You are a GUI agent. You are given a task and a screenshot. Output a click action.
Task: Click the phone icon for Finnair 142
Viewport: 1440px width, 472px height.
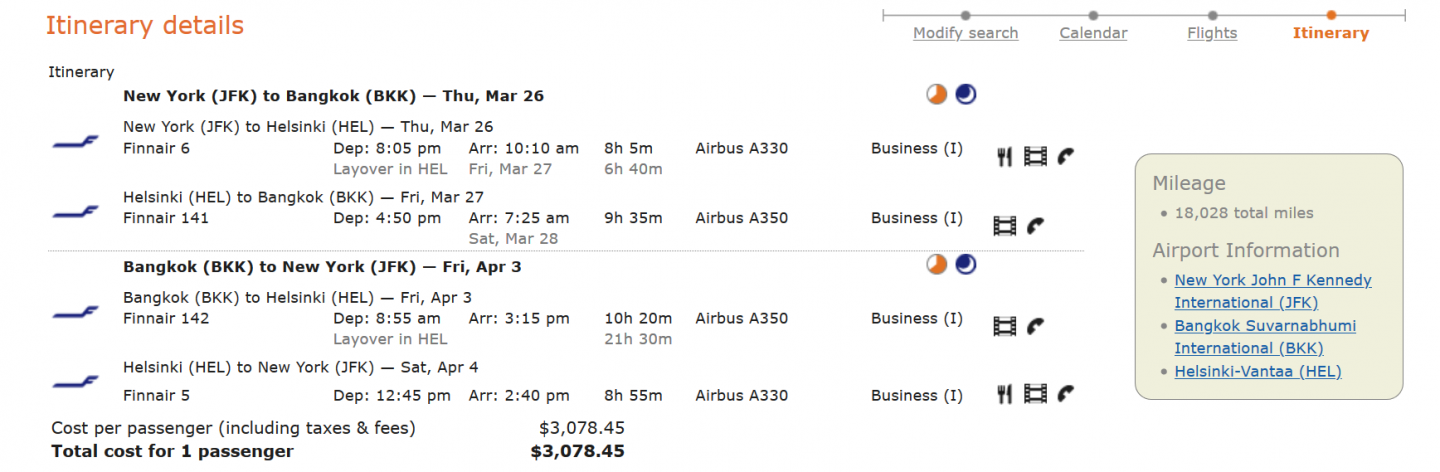point(1036,326)
